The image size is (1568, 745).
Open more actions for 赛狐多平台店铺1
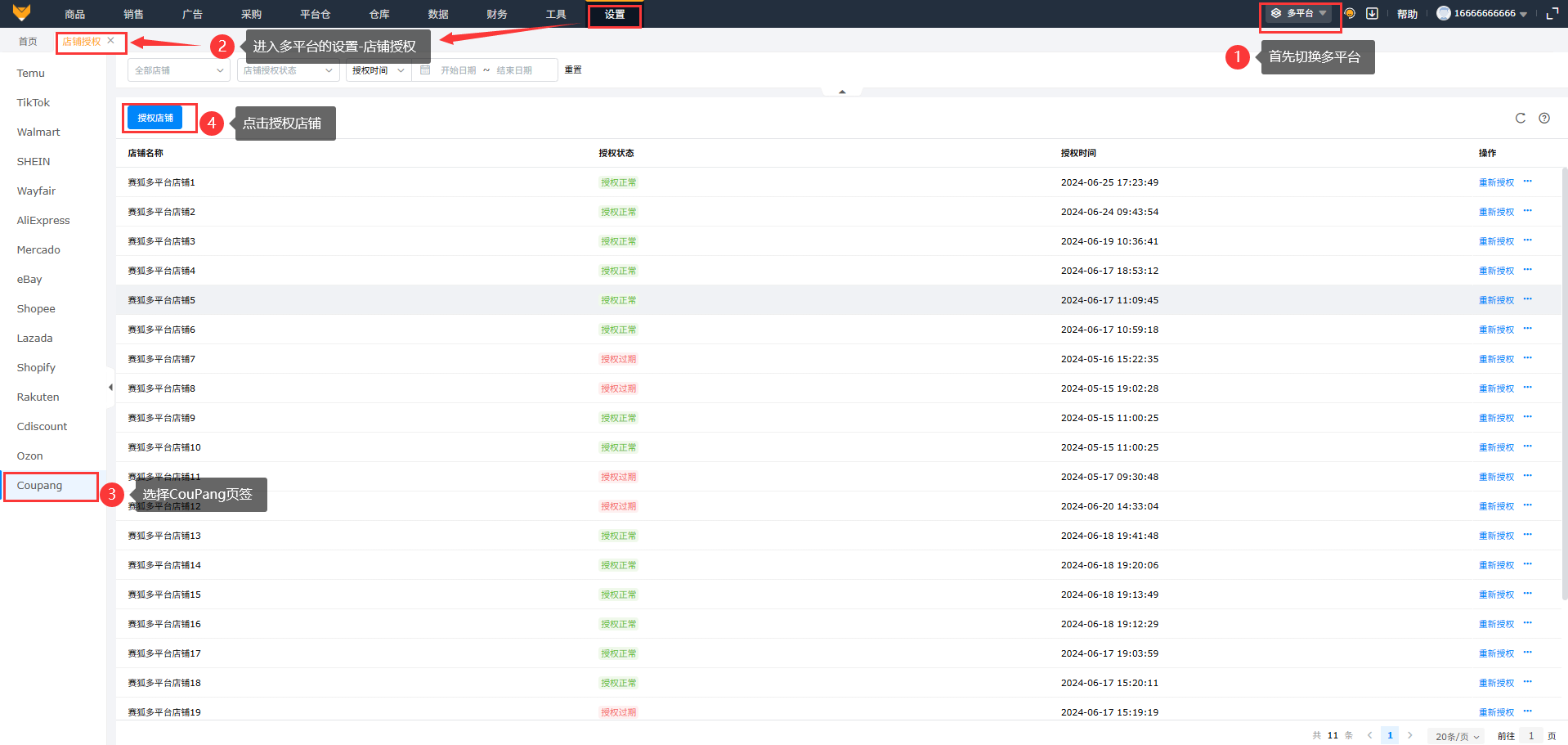[1527, 182]
